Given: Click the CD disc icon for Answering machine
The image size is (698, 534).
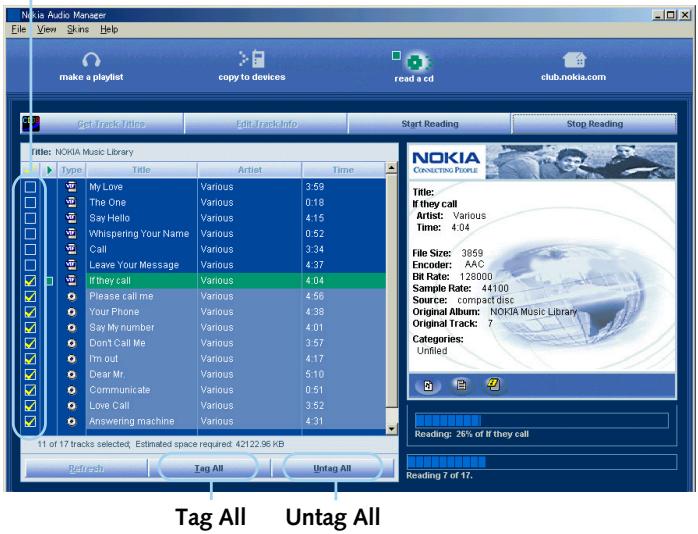Looking at the screenshot, I should tap(71, 421).
